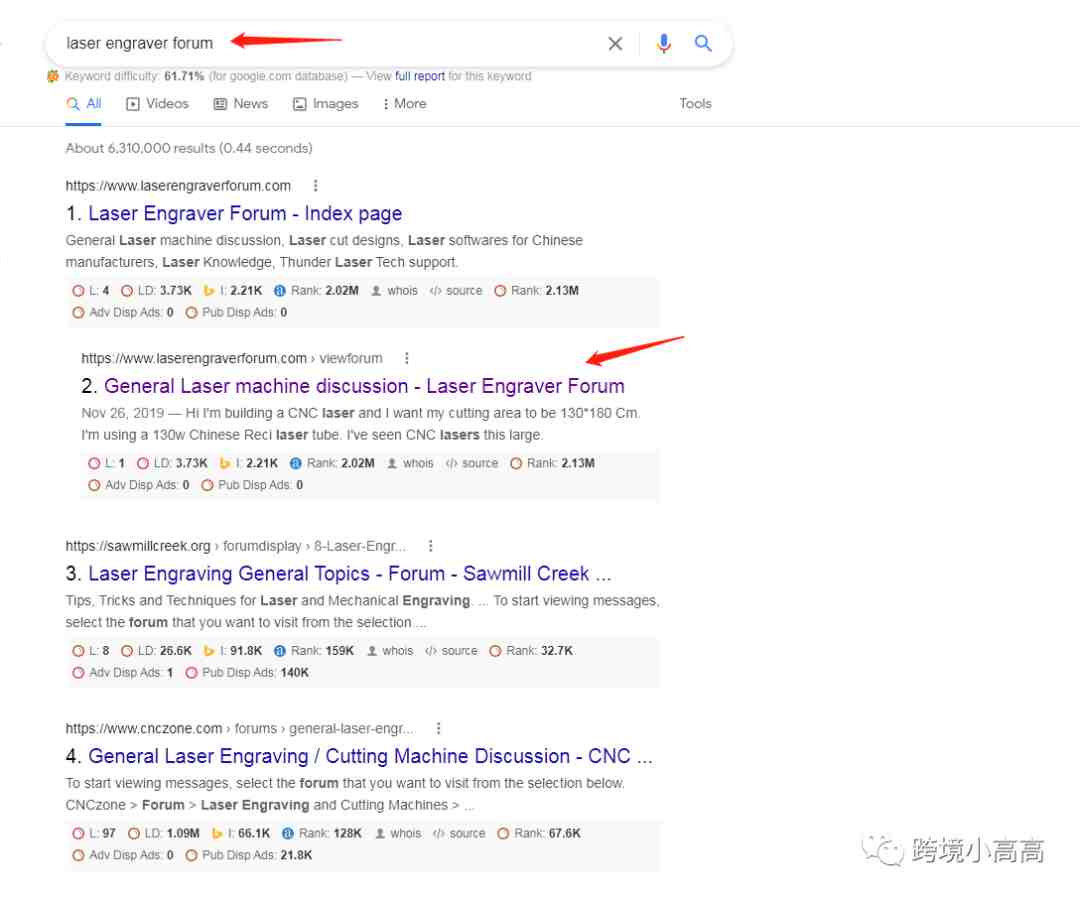The image size is (1080, 898).
Task: Expand the More search categories menu
Action: (405, 104)
